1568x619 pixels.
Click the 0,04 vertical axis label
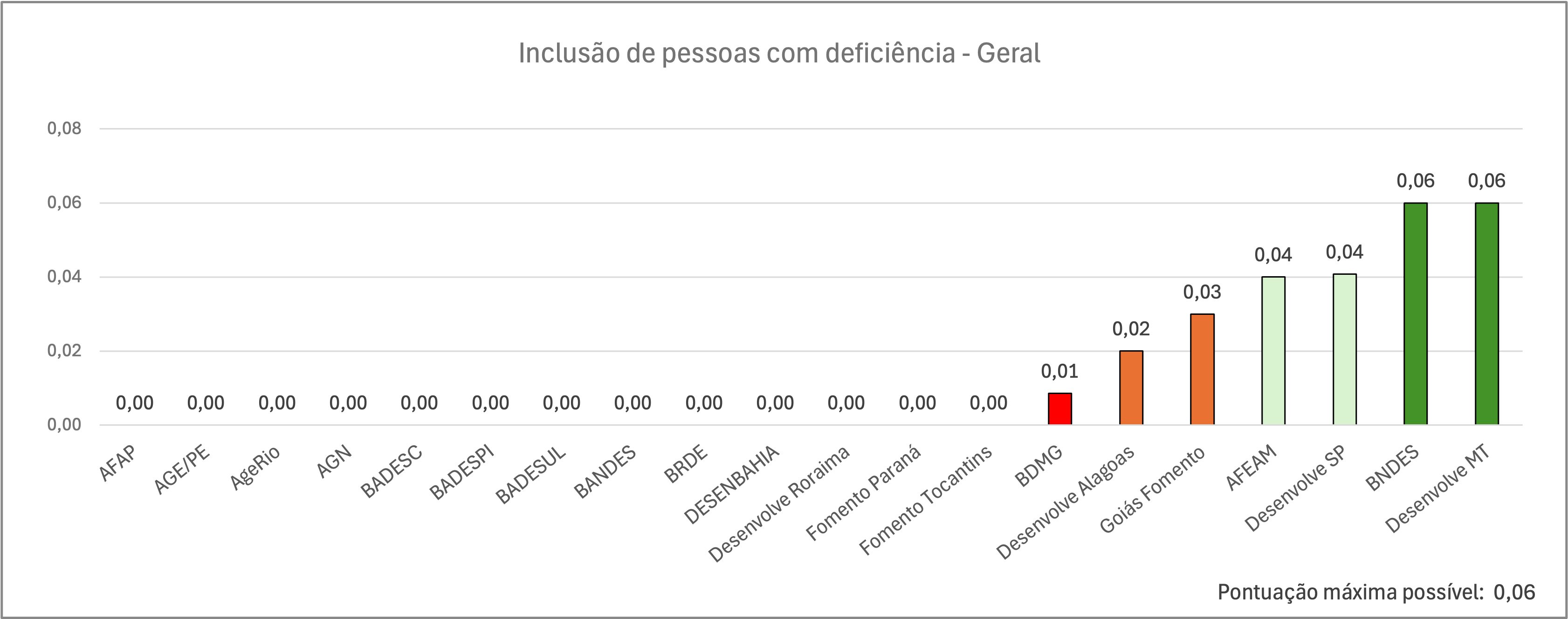click(64, 277)
